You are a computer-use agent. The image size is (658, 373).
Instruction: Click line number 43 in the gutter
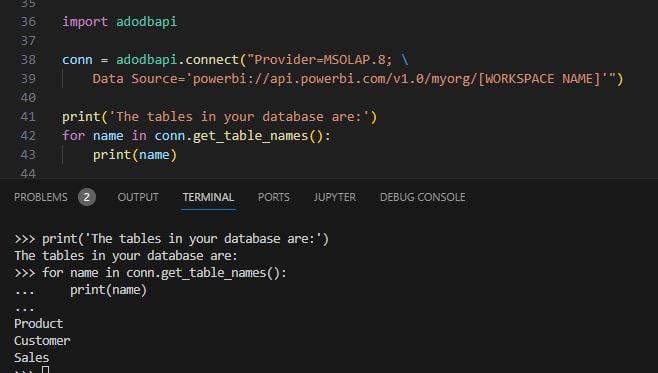[x=28, y=155]
